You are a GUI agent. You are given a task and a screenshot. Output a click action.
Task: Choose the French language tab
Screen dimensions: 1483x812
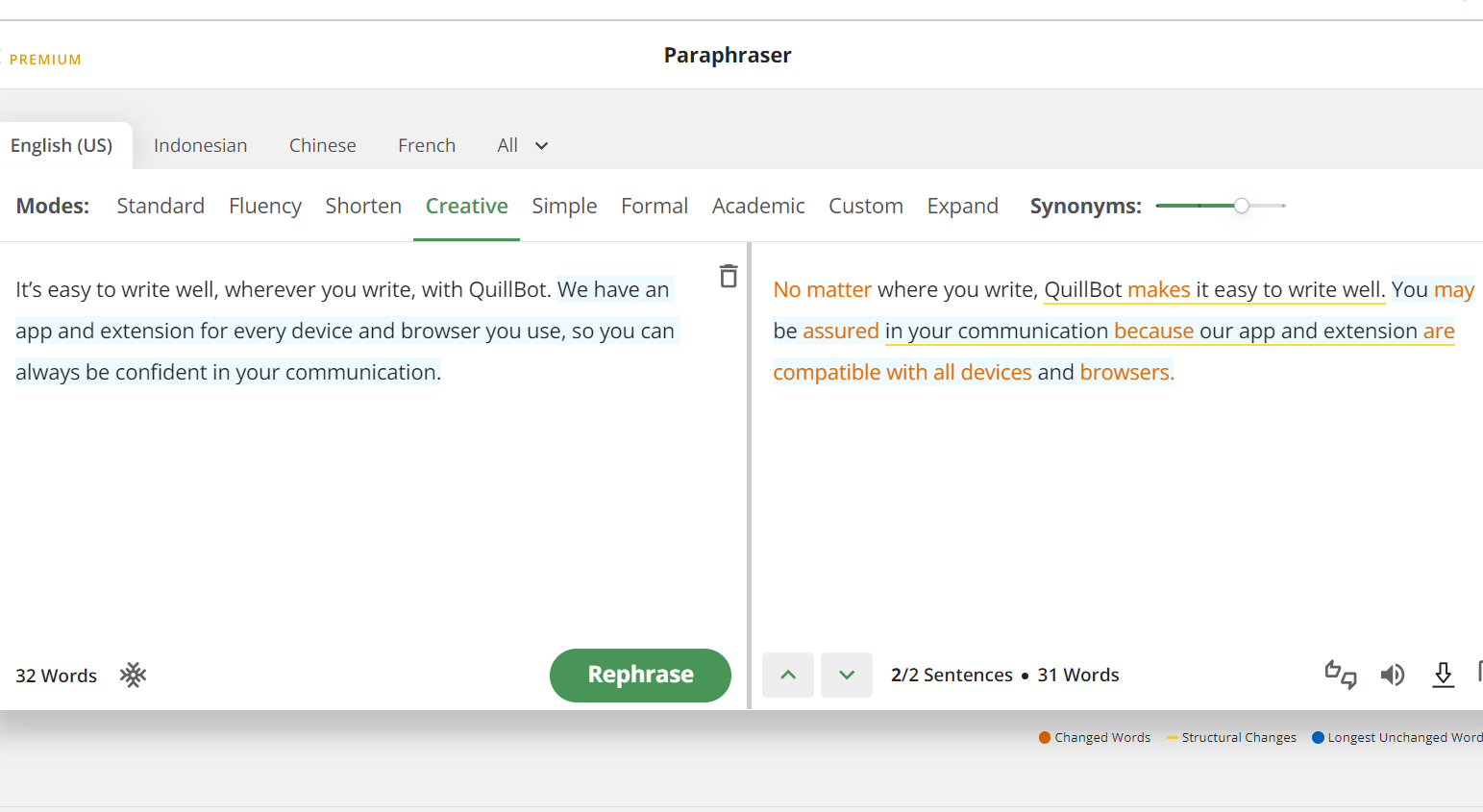click(427, 146)
